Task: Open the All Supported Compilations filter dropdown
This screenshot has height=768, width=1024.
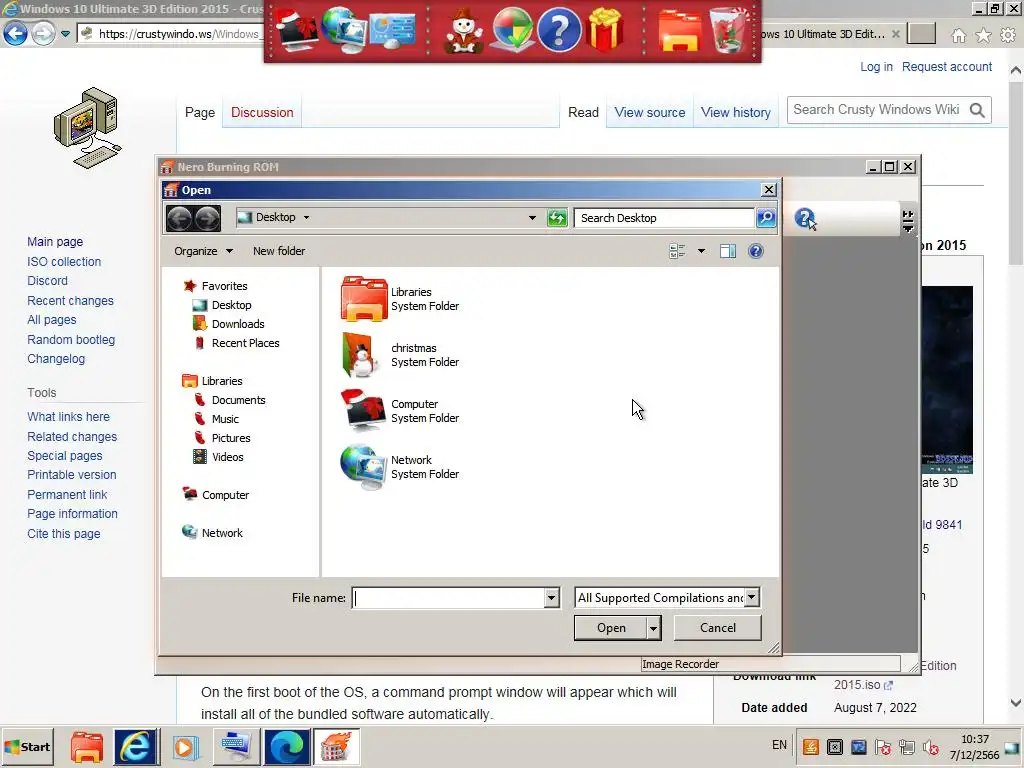Action: [x=752, y=598]
